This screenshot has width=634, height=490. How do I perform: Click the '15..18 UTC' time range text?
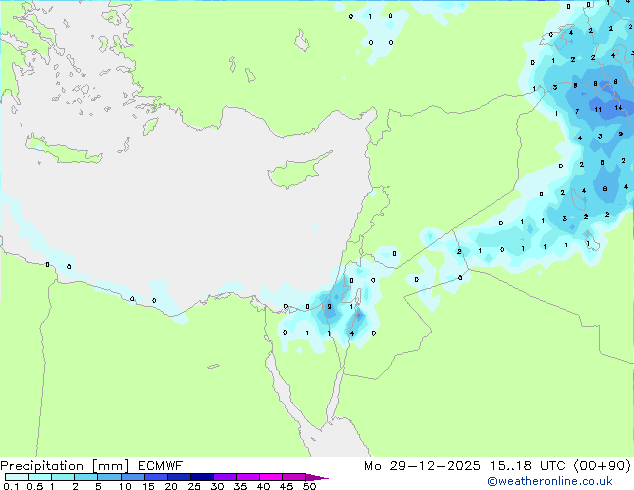528,466
